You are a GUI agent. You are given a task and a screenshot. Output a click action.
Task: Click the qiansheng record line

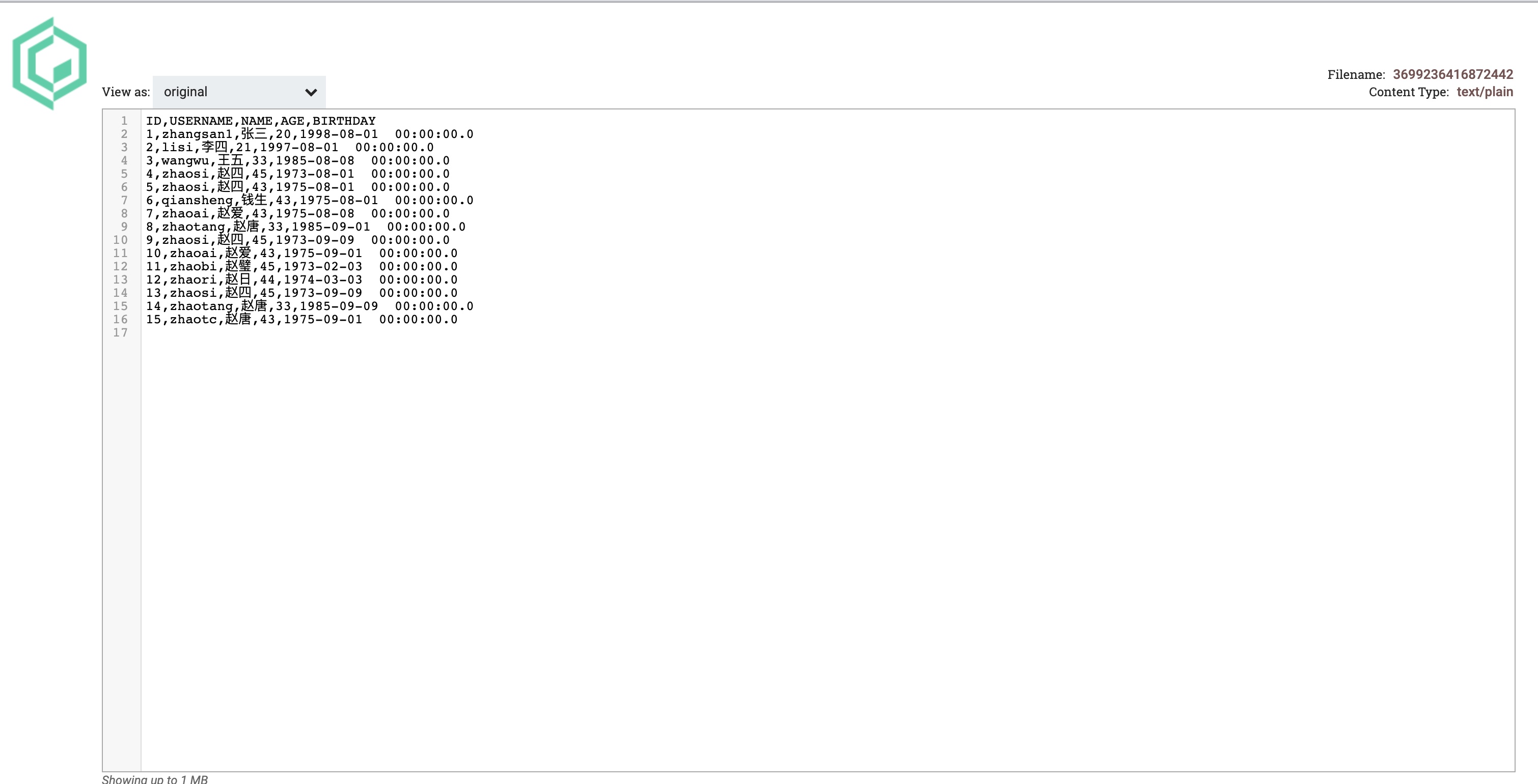309,200
